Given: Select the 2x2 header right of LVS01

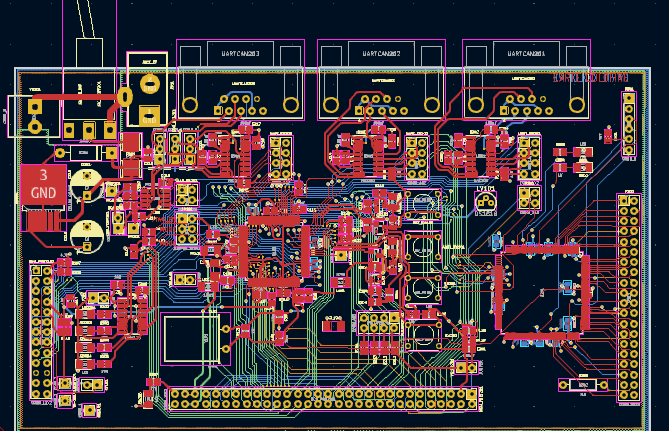Looking at the screenshot, I should pos(529,198).
